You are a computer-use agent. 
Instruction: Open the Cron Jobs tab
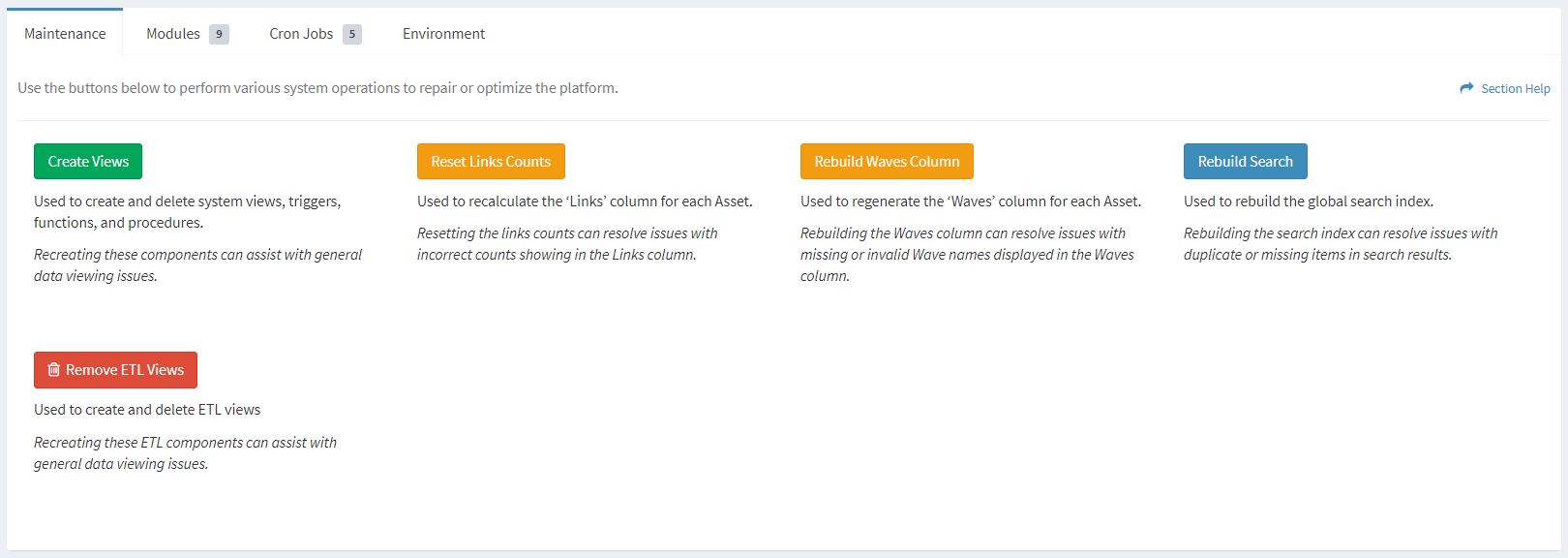(302, 33)
